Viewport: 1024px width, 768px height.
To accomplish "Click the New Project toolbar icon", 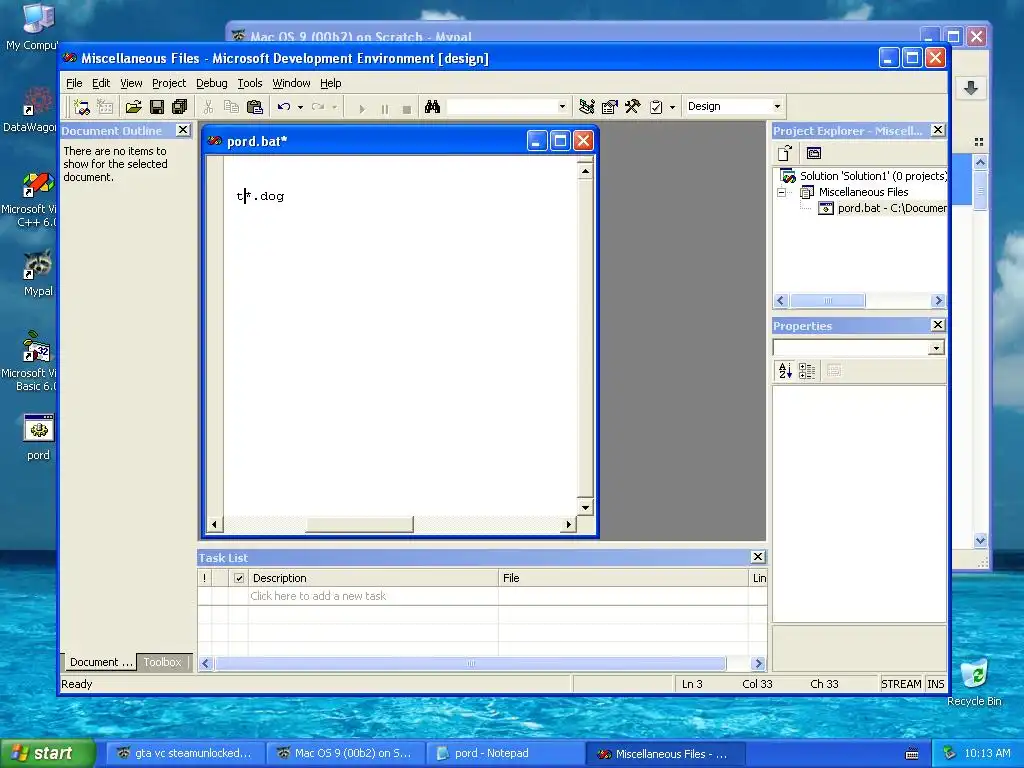I will (82, 107).
